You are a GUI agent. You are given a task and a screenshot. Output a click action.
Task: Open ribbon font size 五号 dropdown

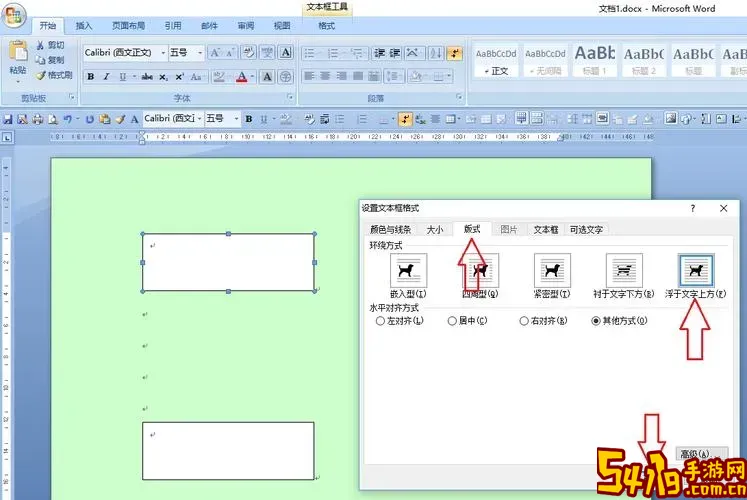tap(200, 52)
